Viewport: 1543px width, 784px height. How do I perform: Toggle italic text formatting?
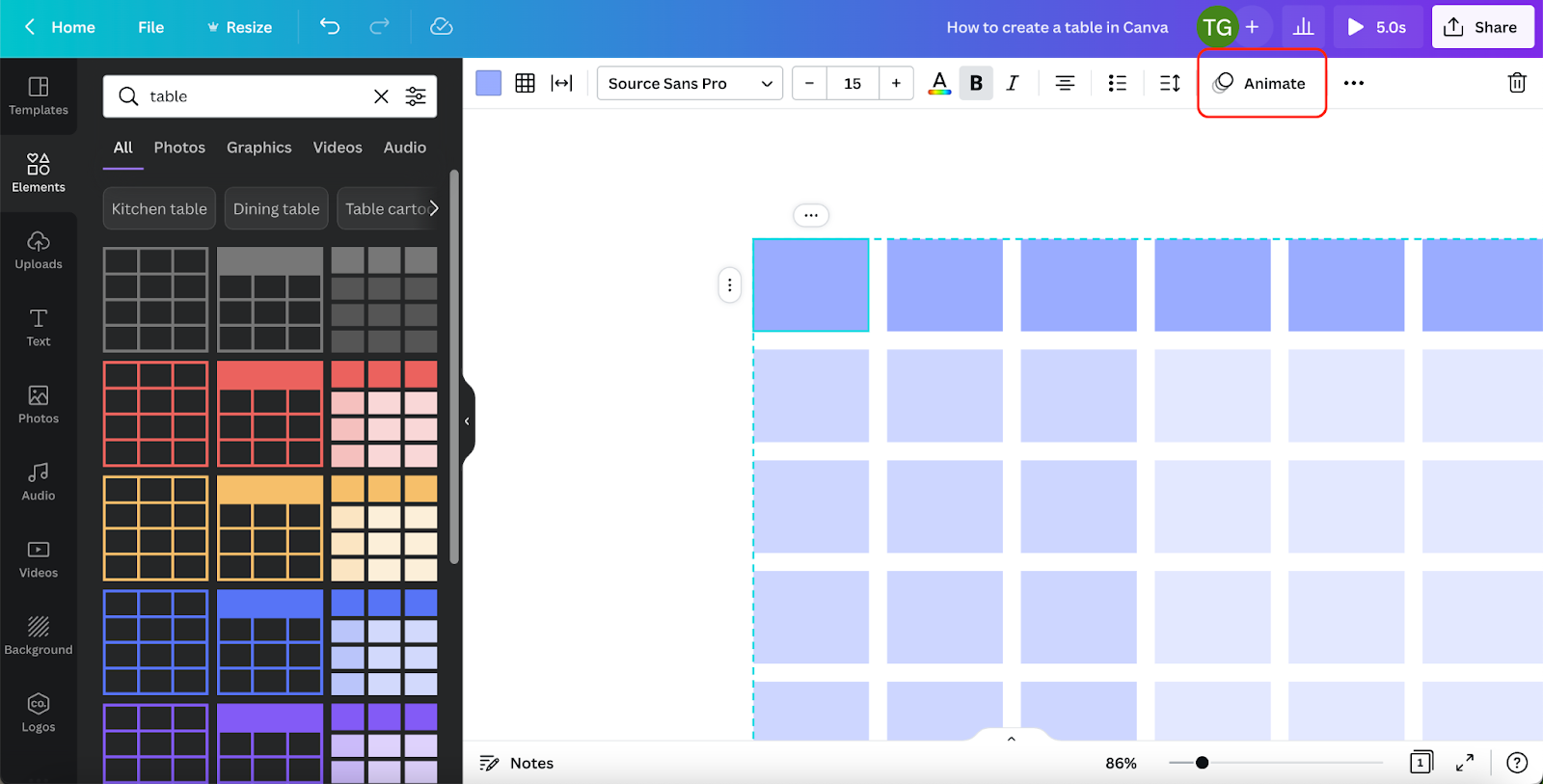coord(1013,83)
